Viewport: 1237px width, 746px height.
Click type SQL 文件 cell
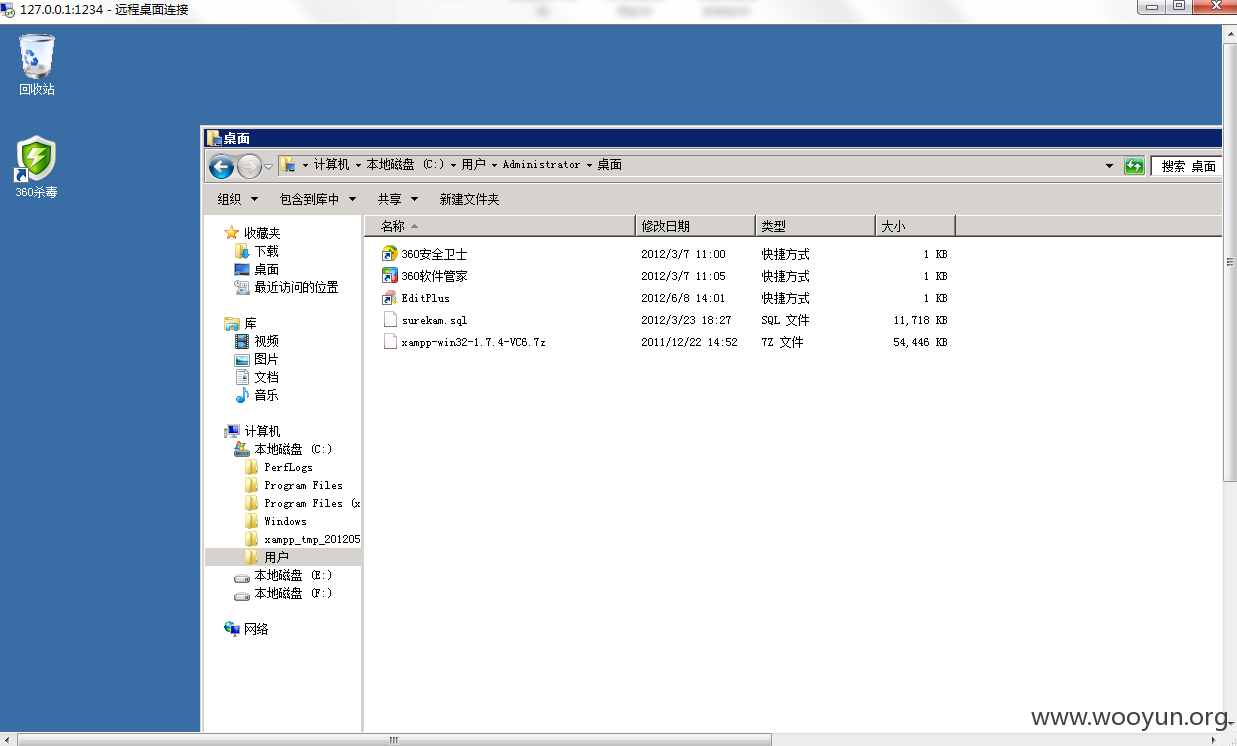pos(785,320)
